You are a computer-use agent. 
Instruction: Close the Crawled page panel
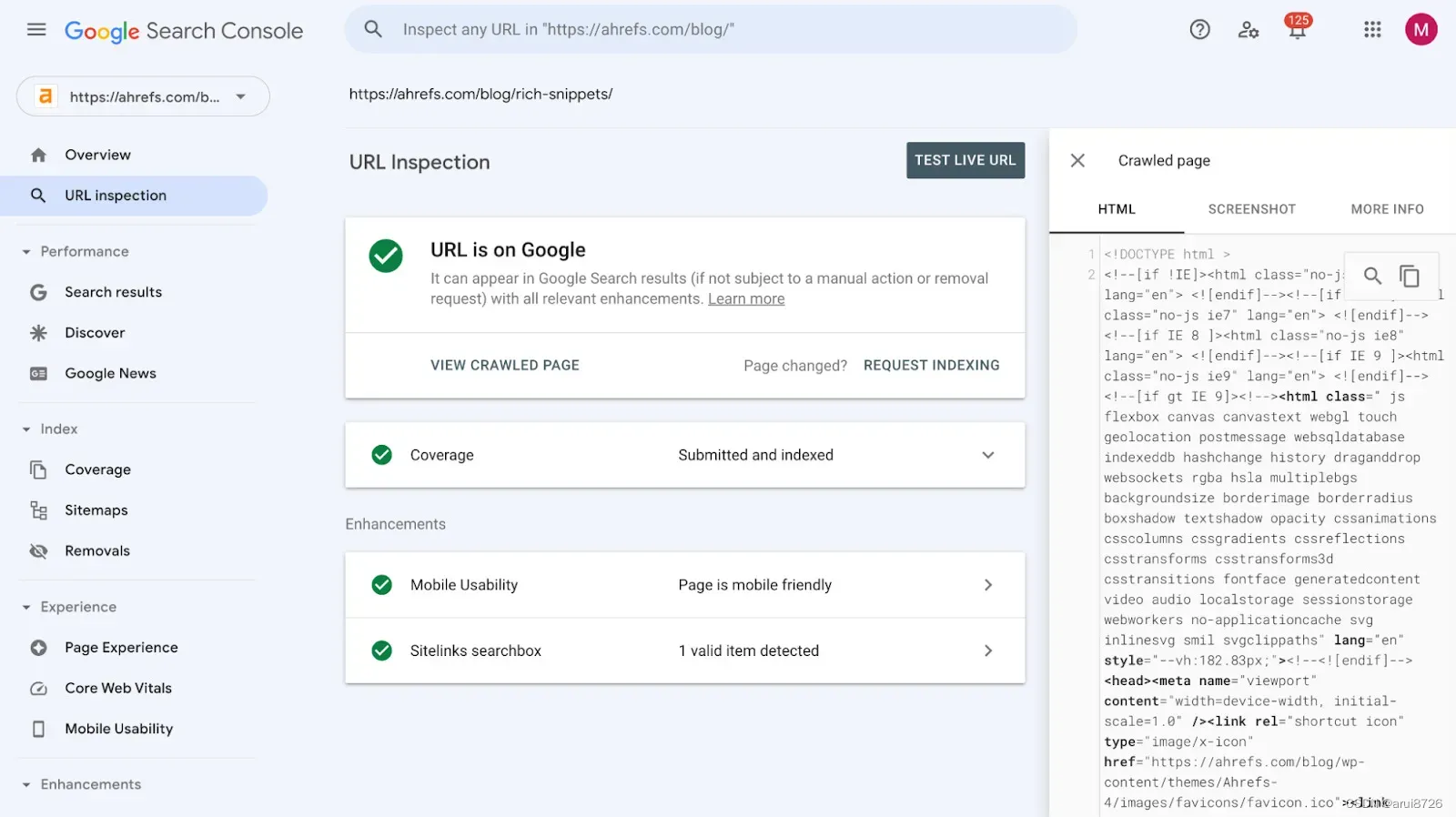point(1077,161)
